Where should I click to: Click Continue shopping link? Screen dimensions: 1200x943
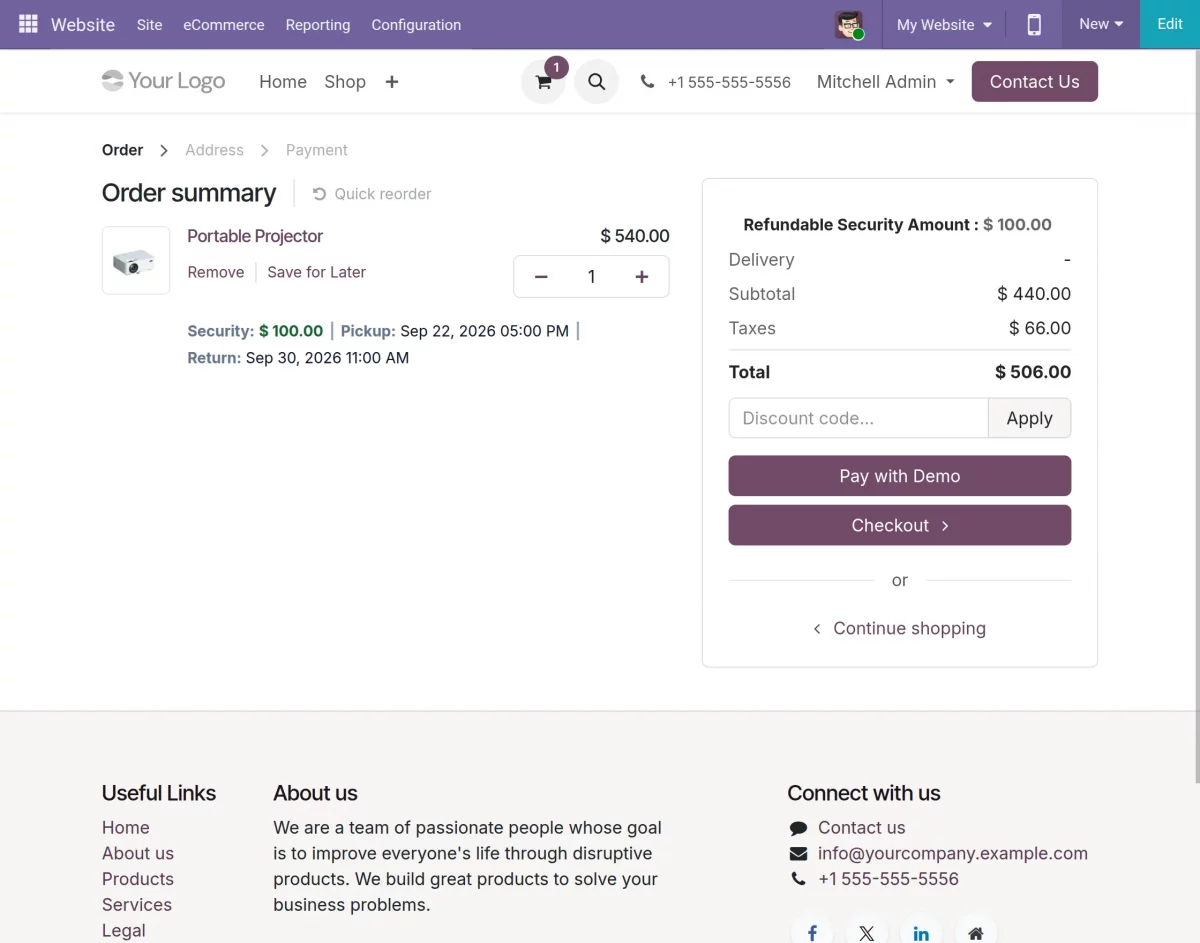pos(900,628)
